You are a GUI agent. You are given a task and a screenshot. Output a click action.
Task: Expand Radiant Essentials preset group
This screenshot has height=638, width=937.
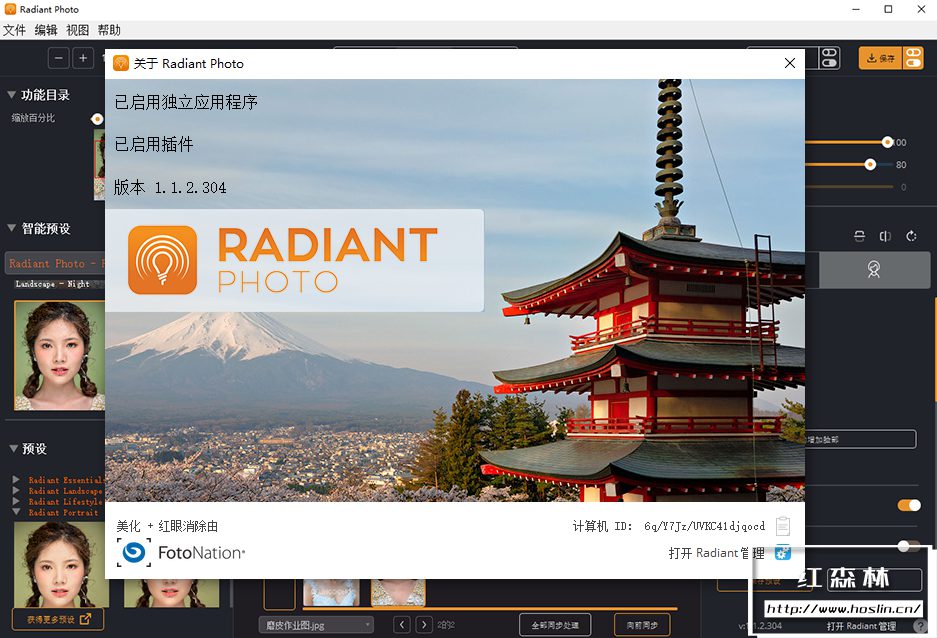(x=16, y=479)
